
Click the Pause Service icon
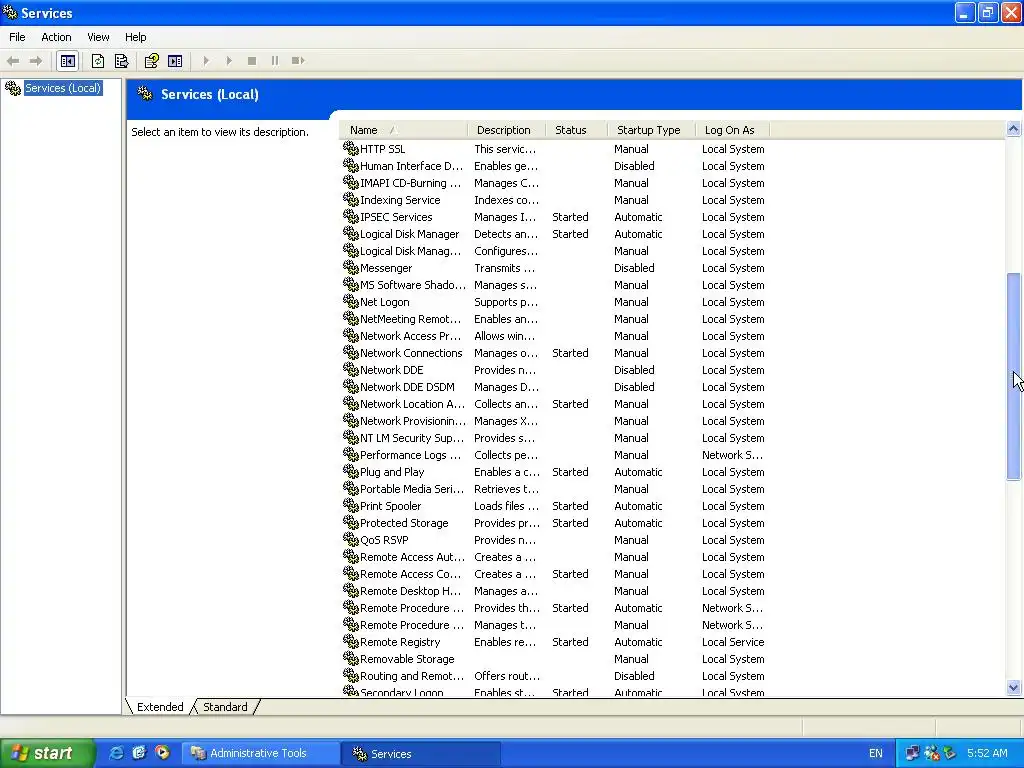click(274, 61)
